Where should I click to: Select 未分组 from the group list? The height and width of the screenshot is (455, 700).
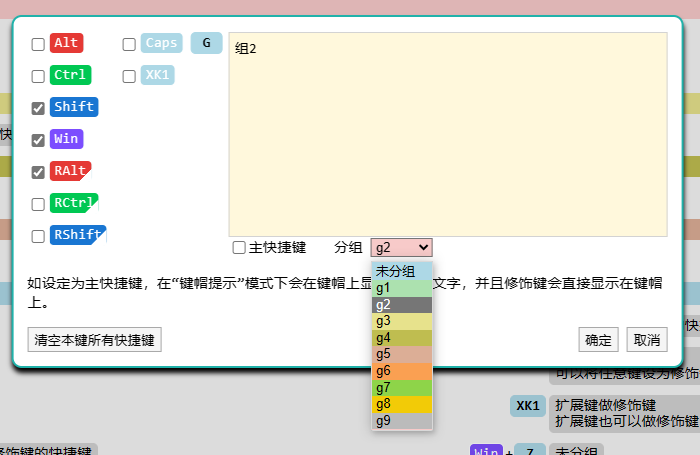pyautogui.click(x=401, y=271)
